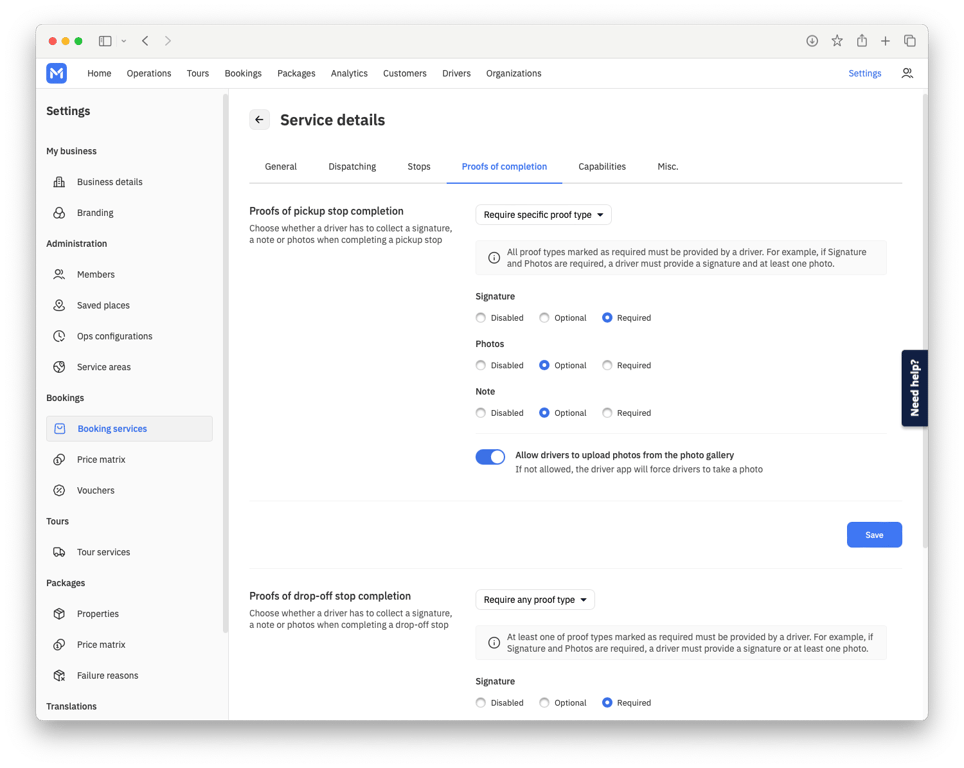The image size is (964, 768).
Task: Open Organizations in the top navigation
Action: pyautogui.click(x=513, y=73)
